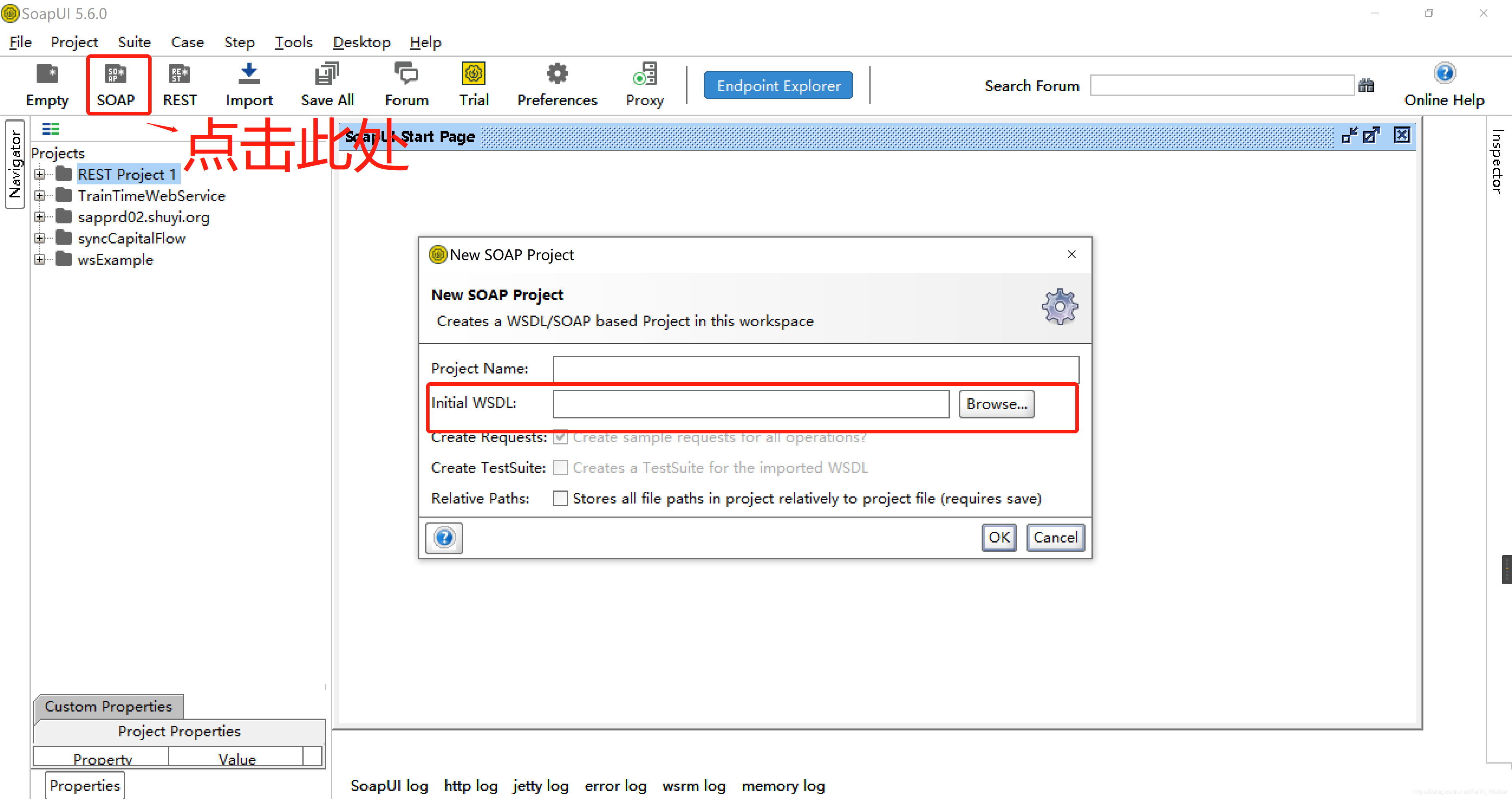The image size is (1512, 799).
Task: Open the Tools menu
Action: click(x=293, y=42)
